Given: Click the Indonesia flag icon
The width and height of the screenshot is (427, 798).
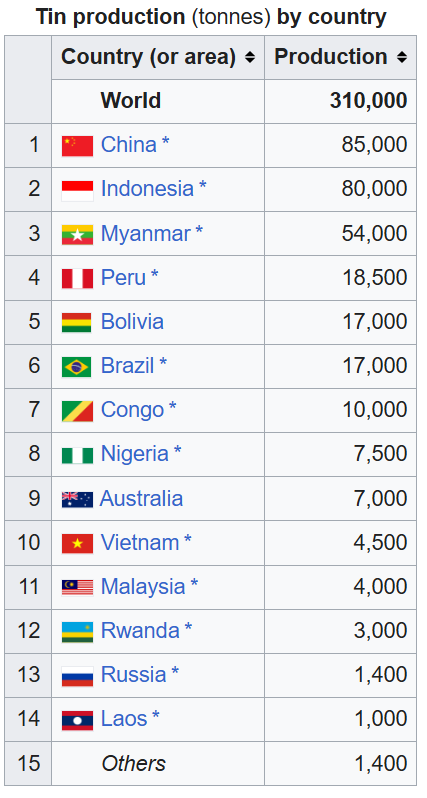Looking at the screenshot, I should coord(77,191).
